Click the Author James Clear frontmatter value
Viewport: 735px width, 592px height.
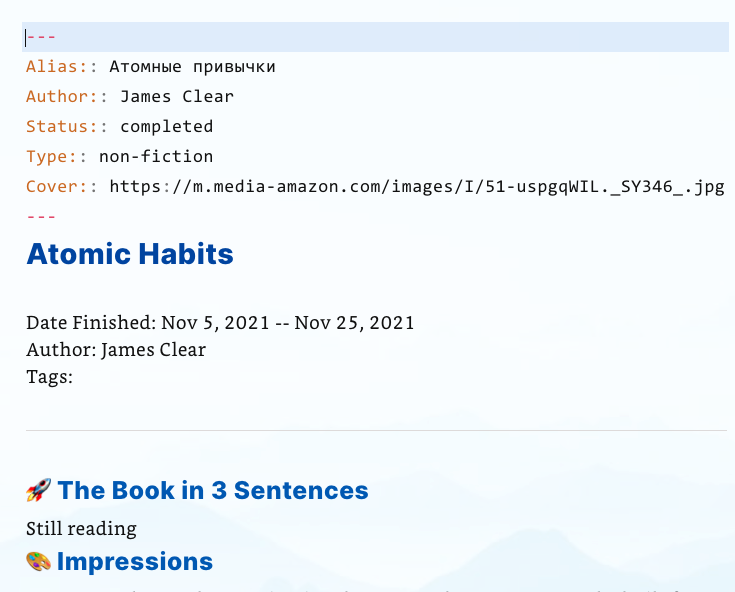point(177,97)
